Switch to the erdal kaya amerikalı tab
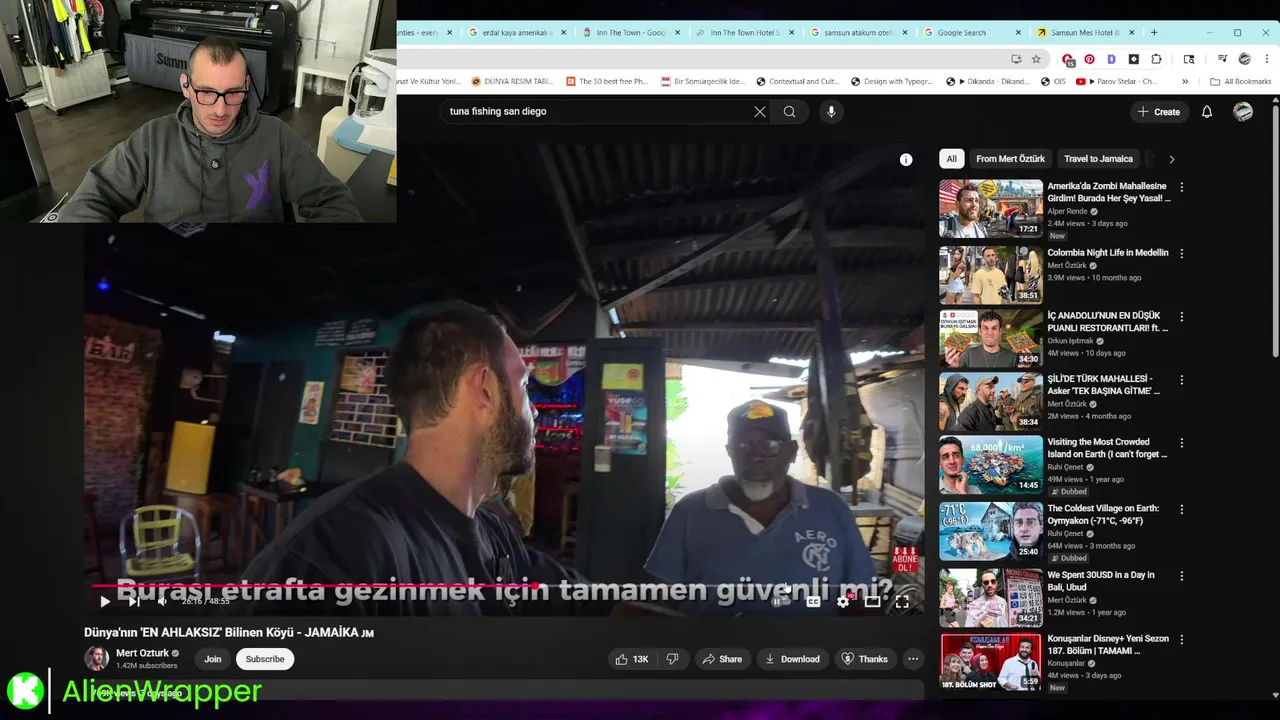Viewport: 1280px width, 720px height. (x=515, y=32)
